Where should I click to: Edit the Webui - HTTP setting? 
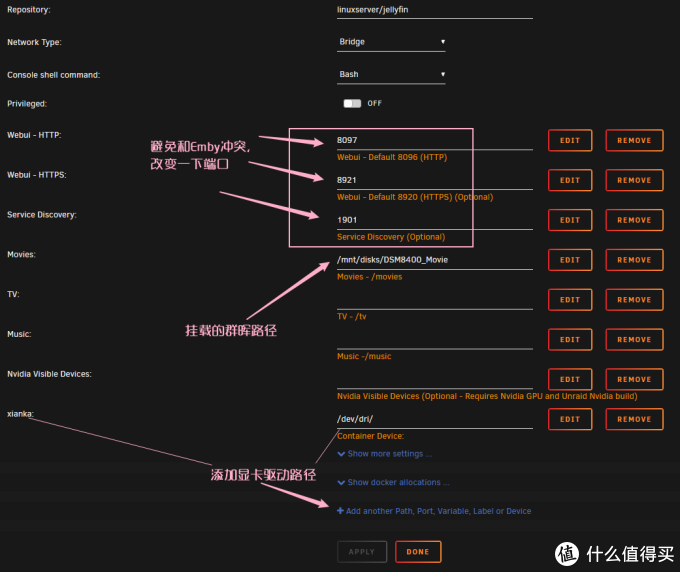point(570,141)
